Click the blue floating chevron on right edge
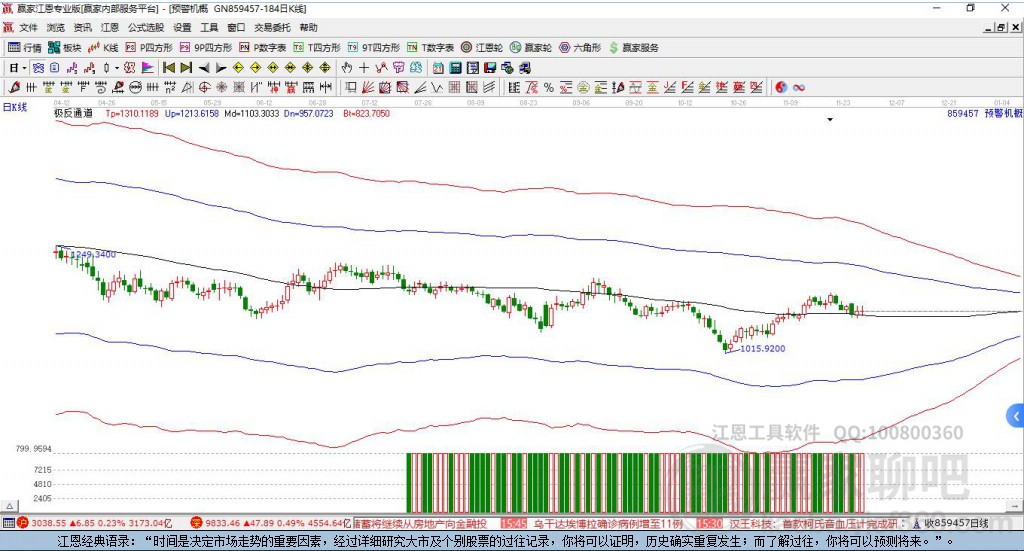1024x551 pixels. point(1016,415)
